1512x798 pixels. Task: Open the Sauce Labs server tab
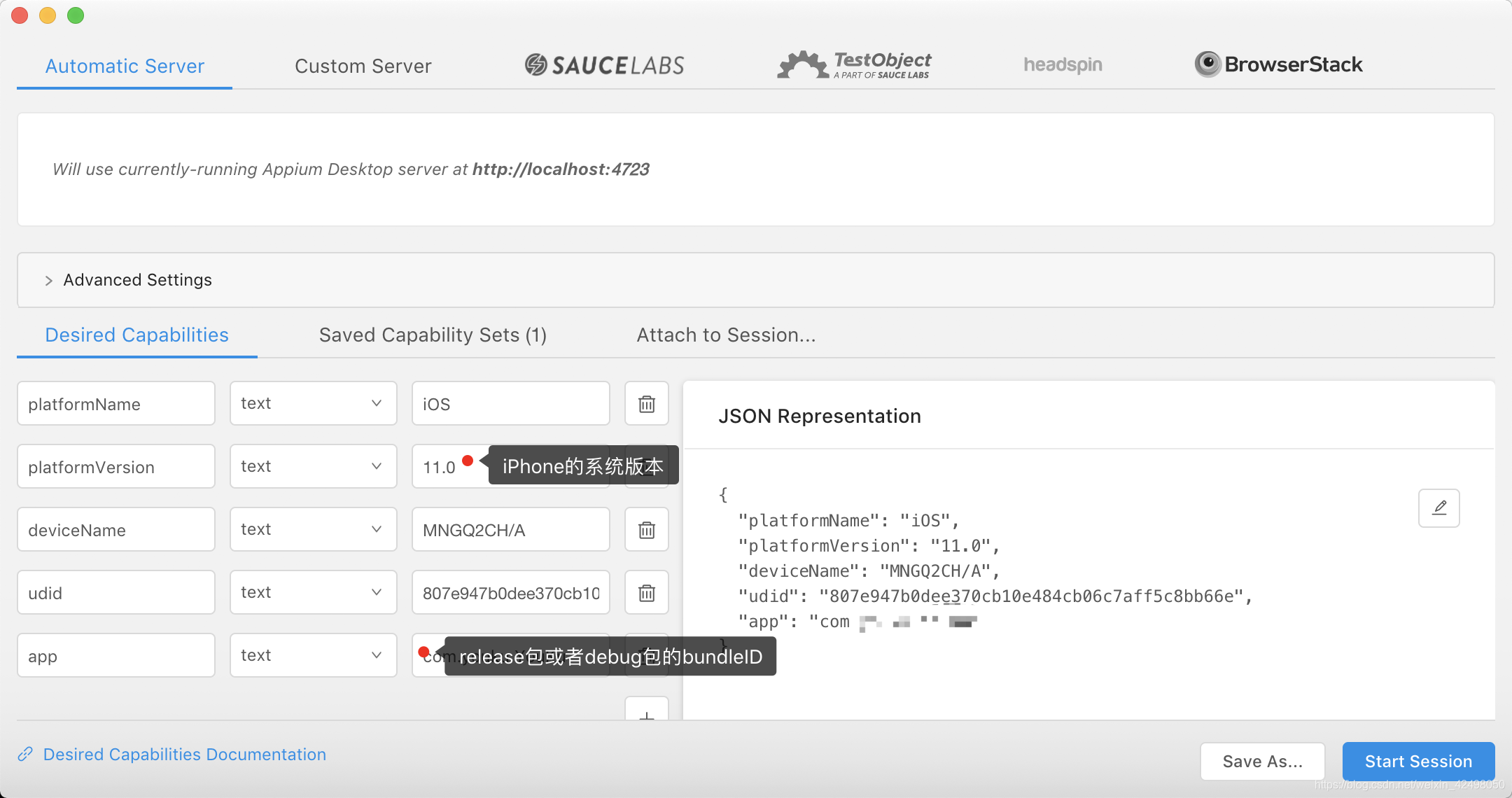tap(605, 65)
